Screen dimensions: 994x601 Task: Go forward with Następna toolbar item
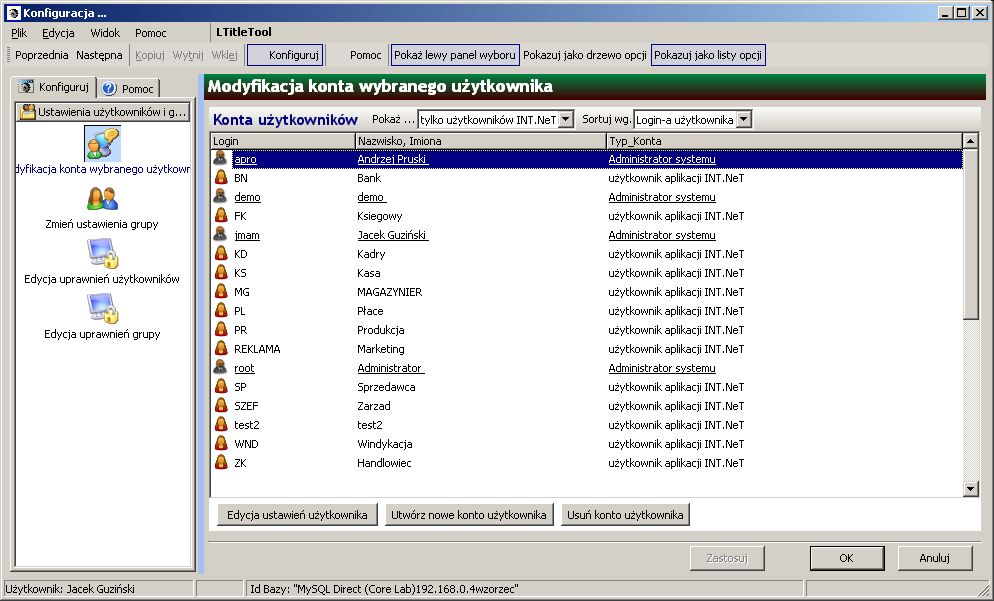pos(100,55)
